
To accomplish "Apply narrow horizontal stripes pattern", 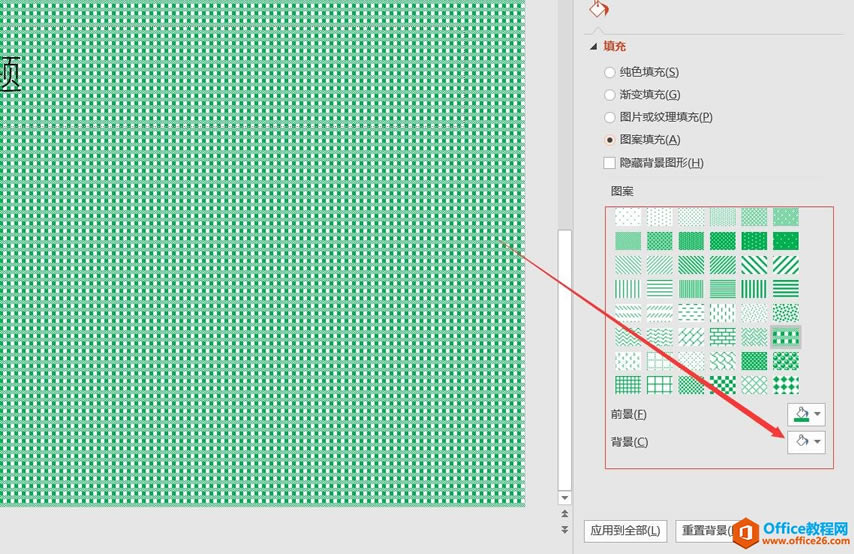I will 723,289.
